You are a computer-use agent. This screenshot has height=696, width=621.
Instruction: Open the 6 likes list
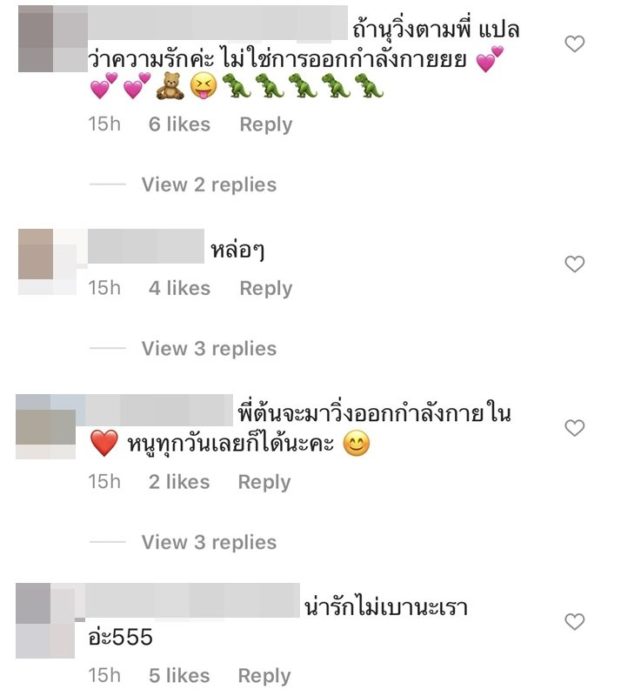179,124
